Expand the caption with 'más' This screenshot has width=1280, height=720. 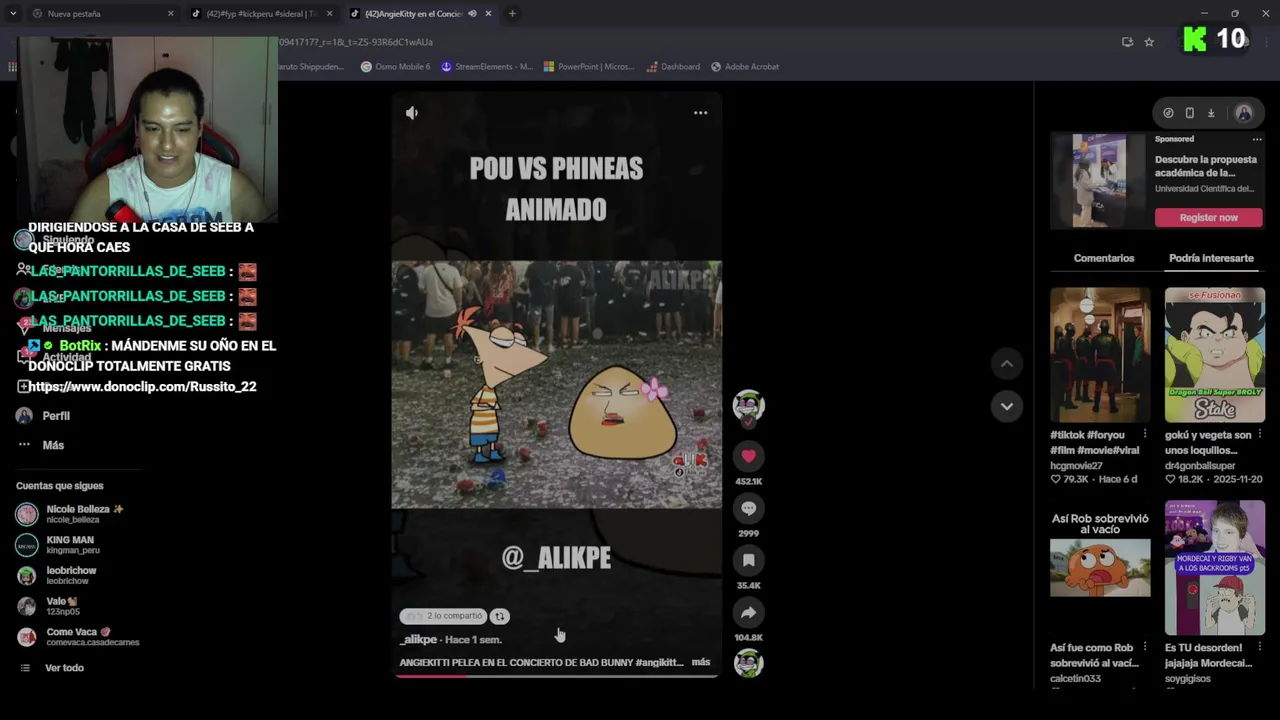701,662
